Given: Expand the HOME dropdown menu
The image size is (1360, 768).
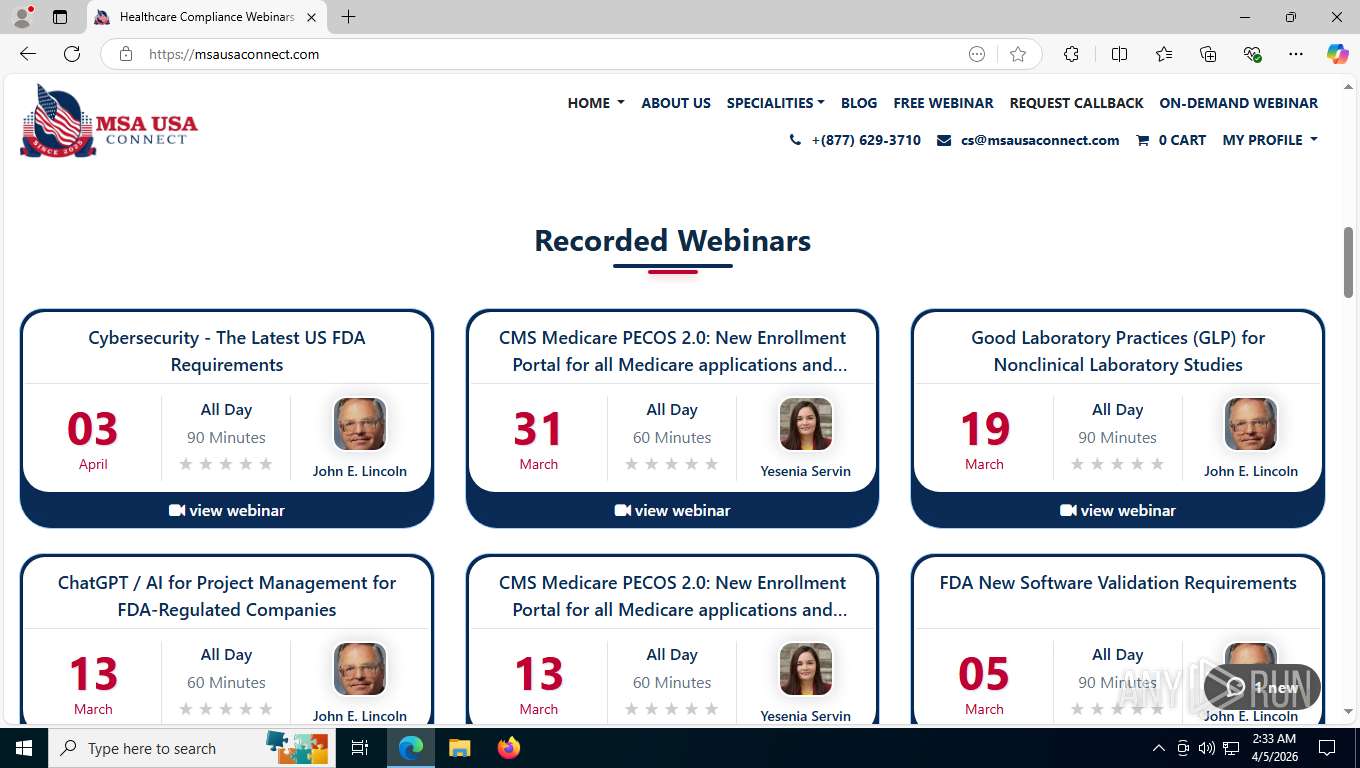Looking at the screenshot, I should [x=596, y=103].
